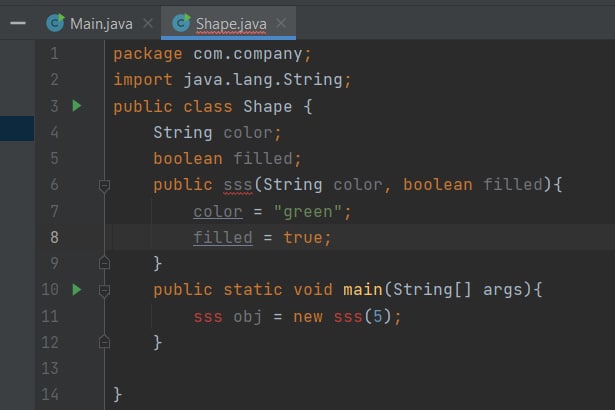Click the error-underlined sss method name on line 6
Image resolution: width=615 pixels, height=410 pixels.
tap(238, 185)
